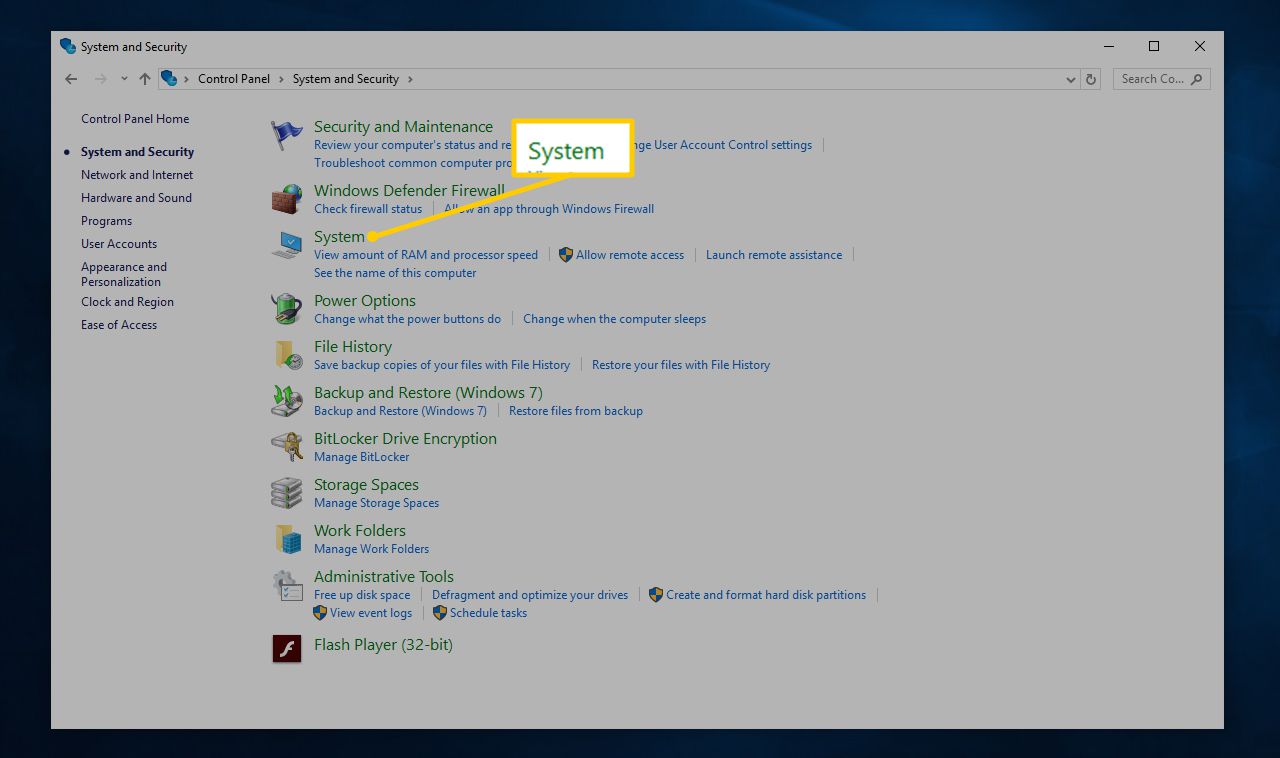The width and height of the screenshot is (1280, 758).
Task: Click the File History folder icon
Action: [287, 355]
